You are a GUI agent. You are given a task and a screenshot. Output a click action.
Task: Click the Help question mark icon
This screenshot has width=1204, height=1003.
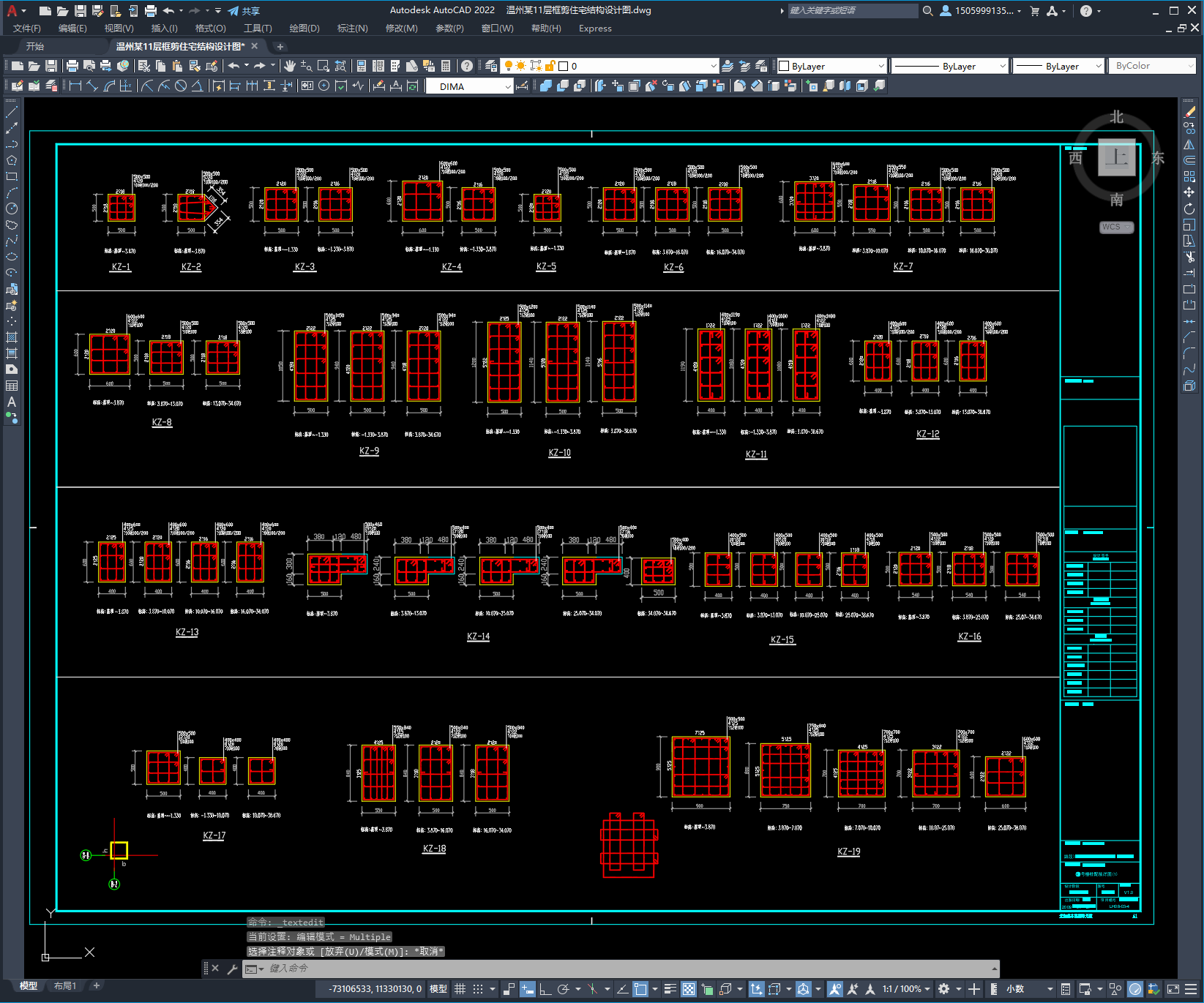(467, 66)
